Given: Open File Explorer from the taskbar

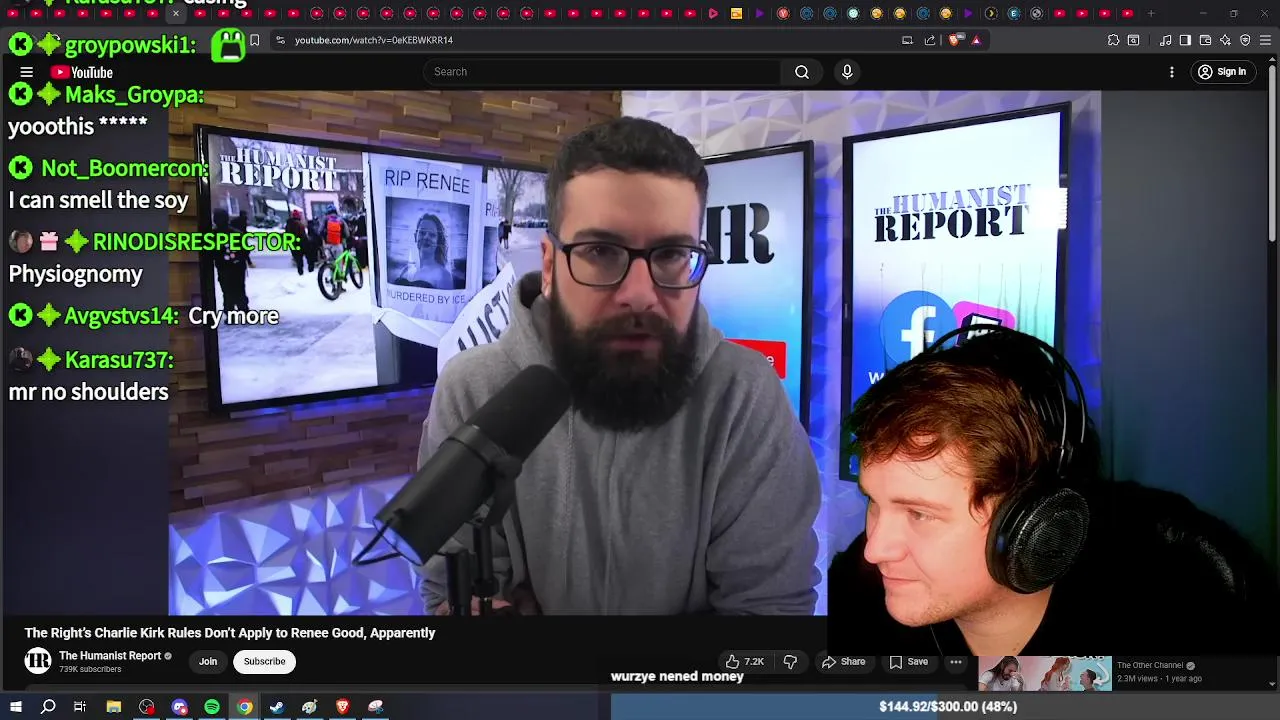Looking at the screenshot, I should [x=114, y=707].
